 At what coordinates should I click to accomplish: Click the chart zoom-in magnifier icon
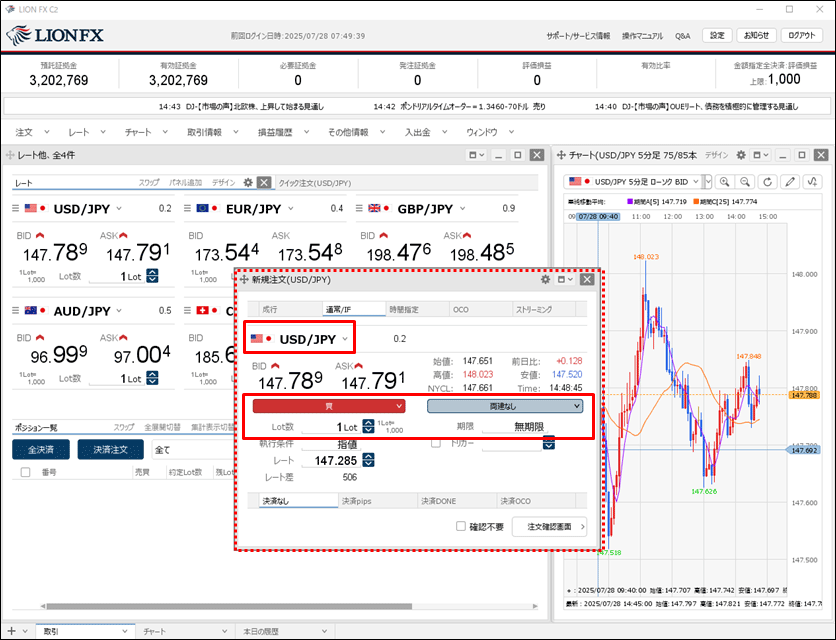click(x=722, y=181)
